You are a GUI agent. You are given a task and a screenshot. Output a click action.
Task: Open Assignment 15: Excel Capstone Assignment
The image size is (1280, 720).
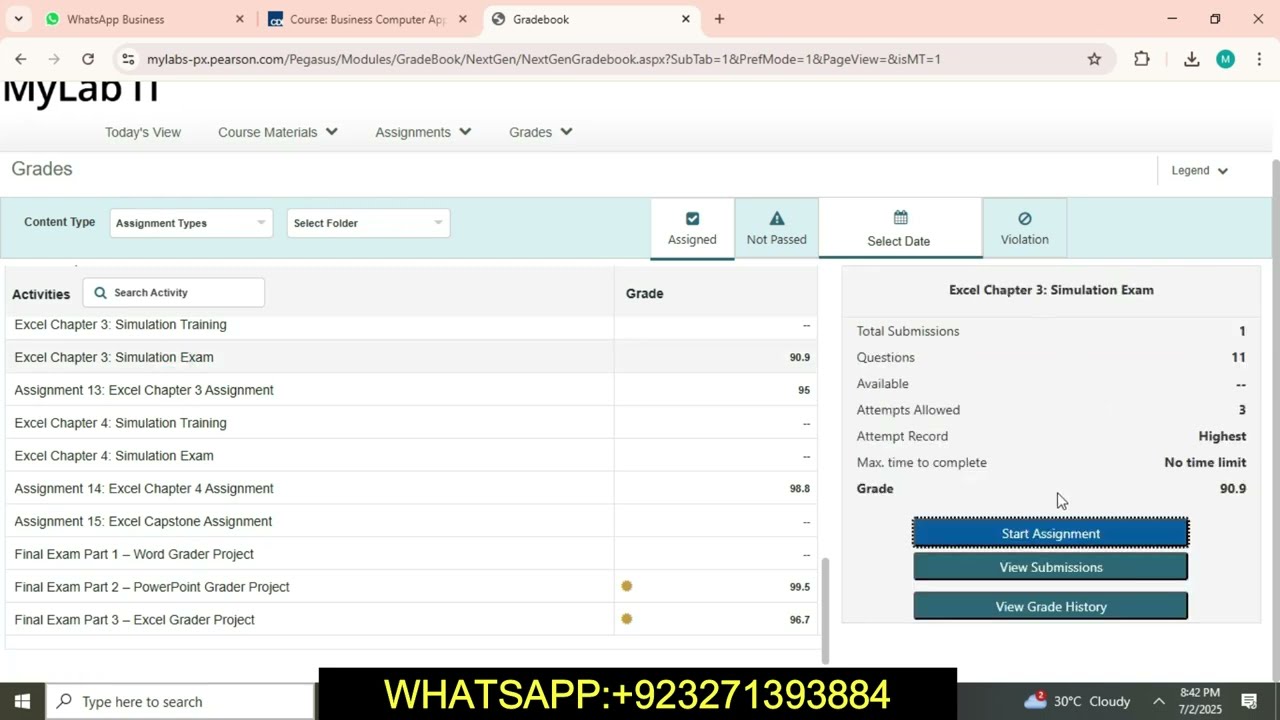tap(143, 521)
